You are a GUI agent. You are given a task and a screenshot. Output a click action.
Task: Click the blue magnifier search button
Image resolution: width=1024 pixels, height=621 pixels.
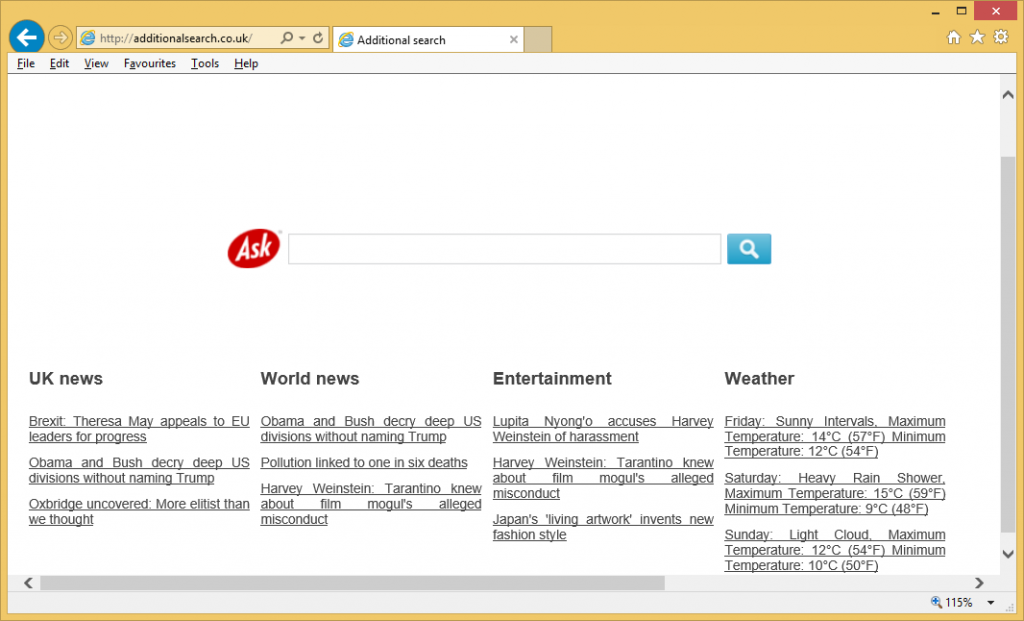[748, 249]
